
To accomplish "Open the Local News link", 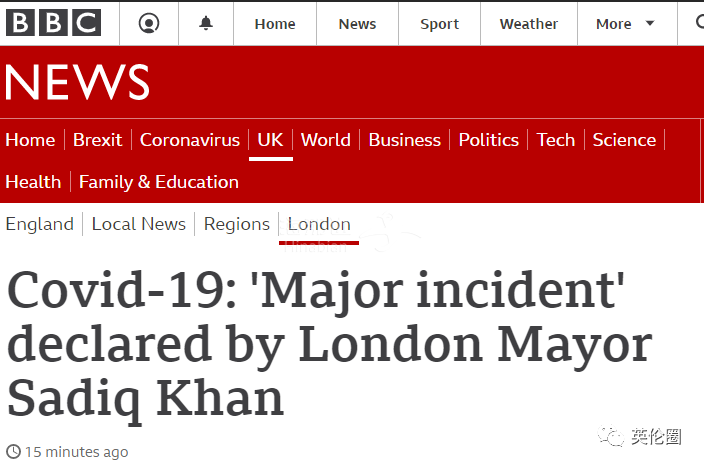I will tap(139, 224).
